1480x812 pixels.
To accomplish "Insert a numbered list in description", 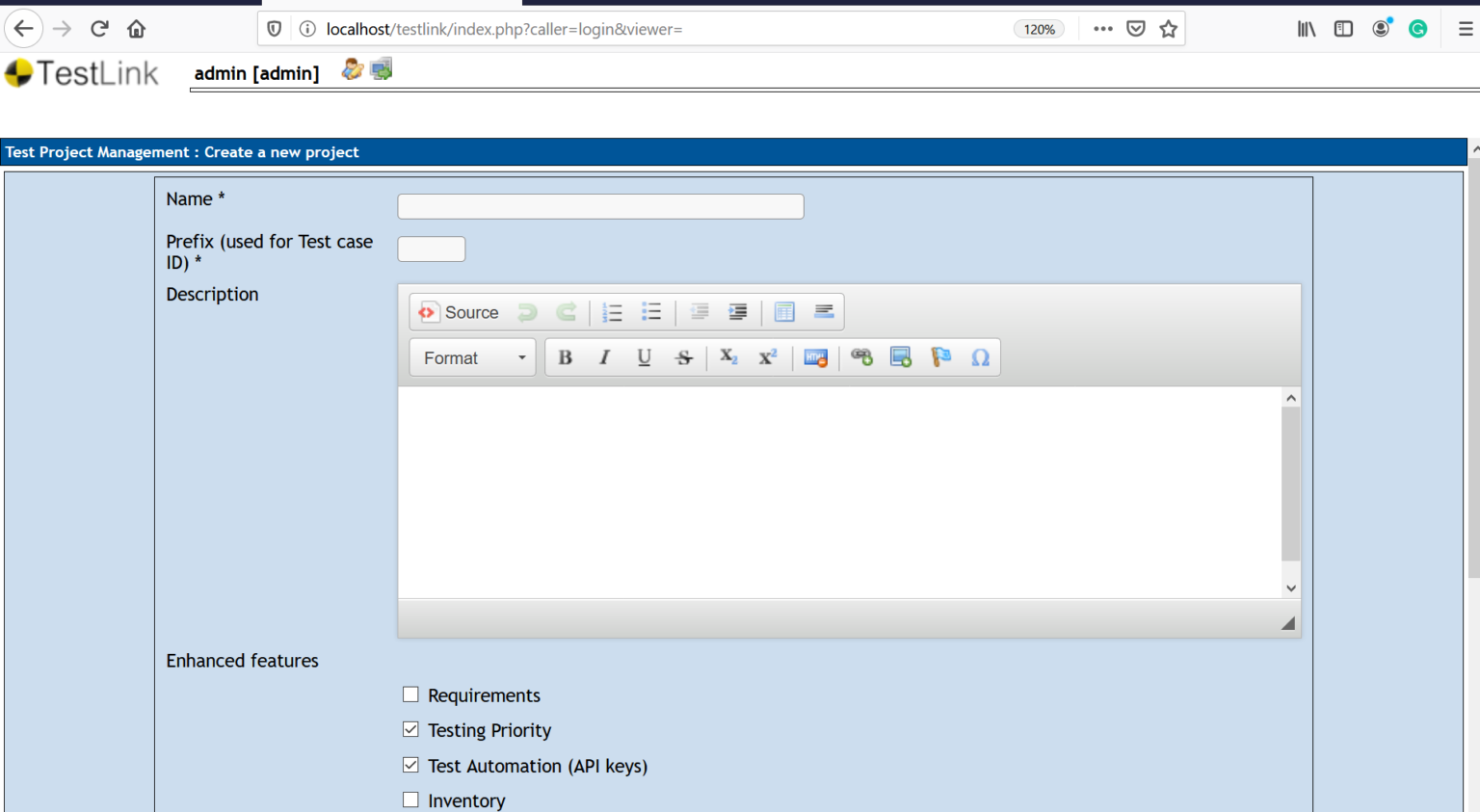I will [x=612, y=312].
